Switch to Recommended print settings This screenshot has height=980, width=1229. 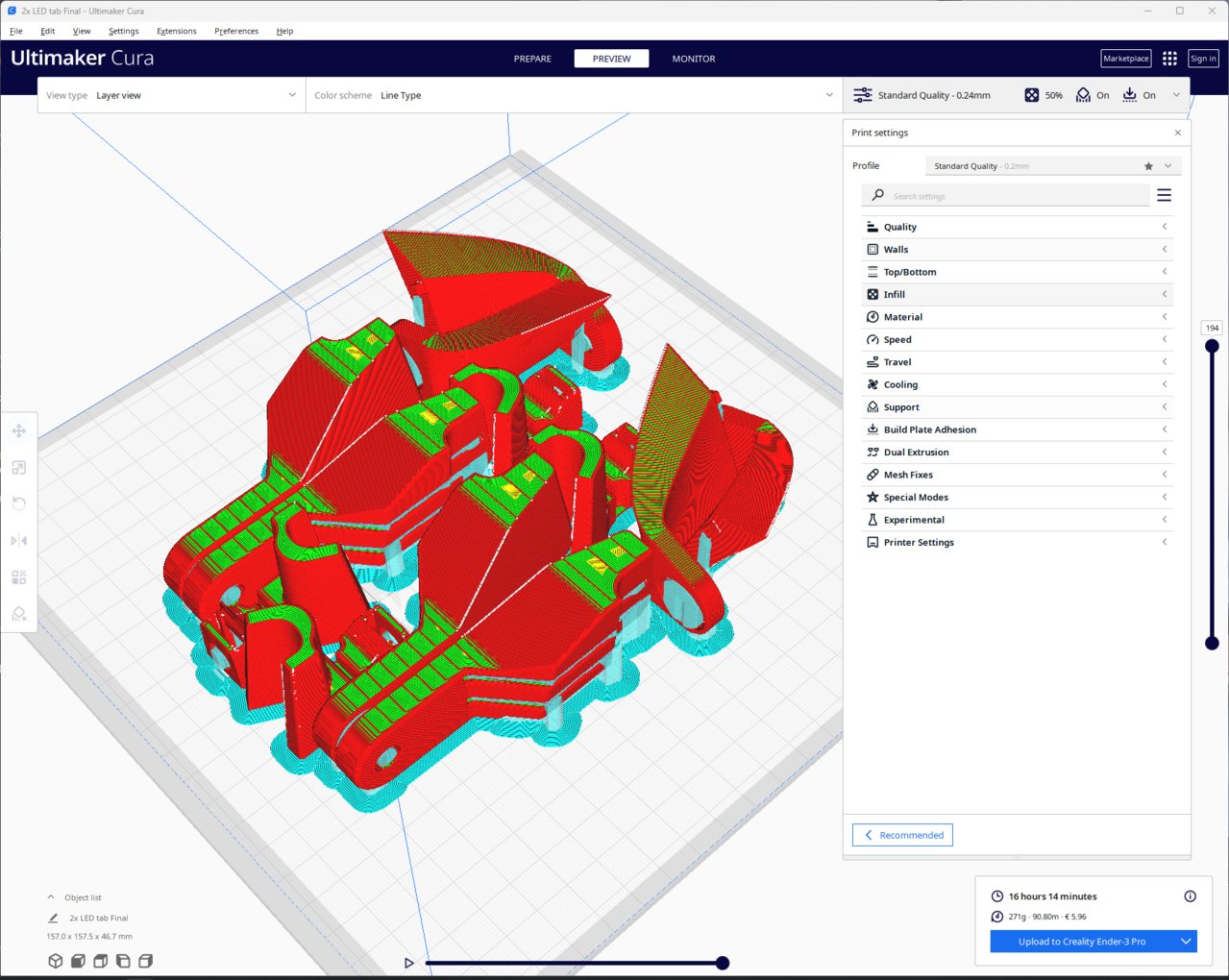tap(902, 835)
